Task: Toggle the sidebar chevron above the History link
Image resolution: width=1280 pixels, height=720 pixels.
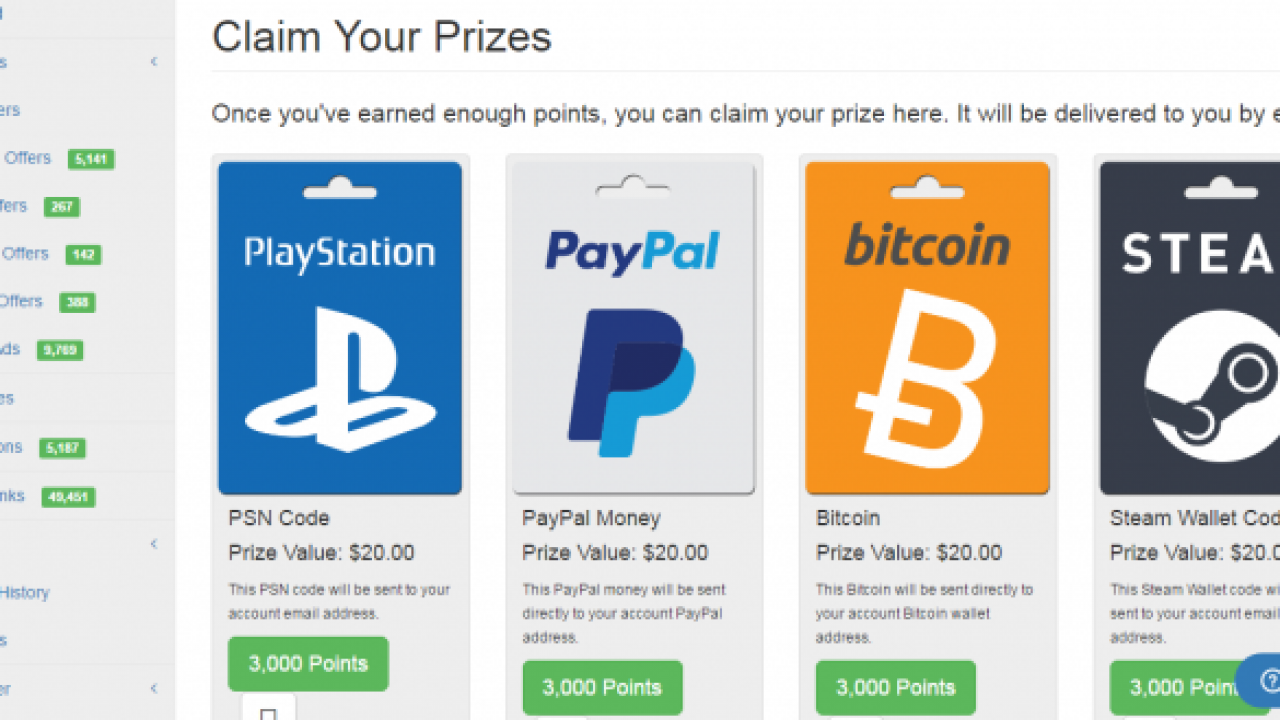Action: point(154,544)
